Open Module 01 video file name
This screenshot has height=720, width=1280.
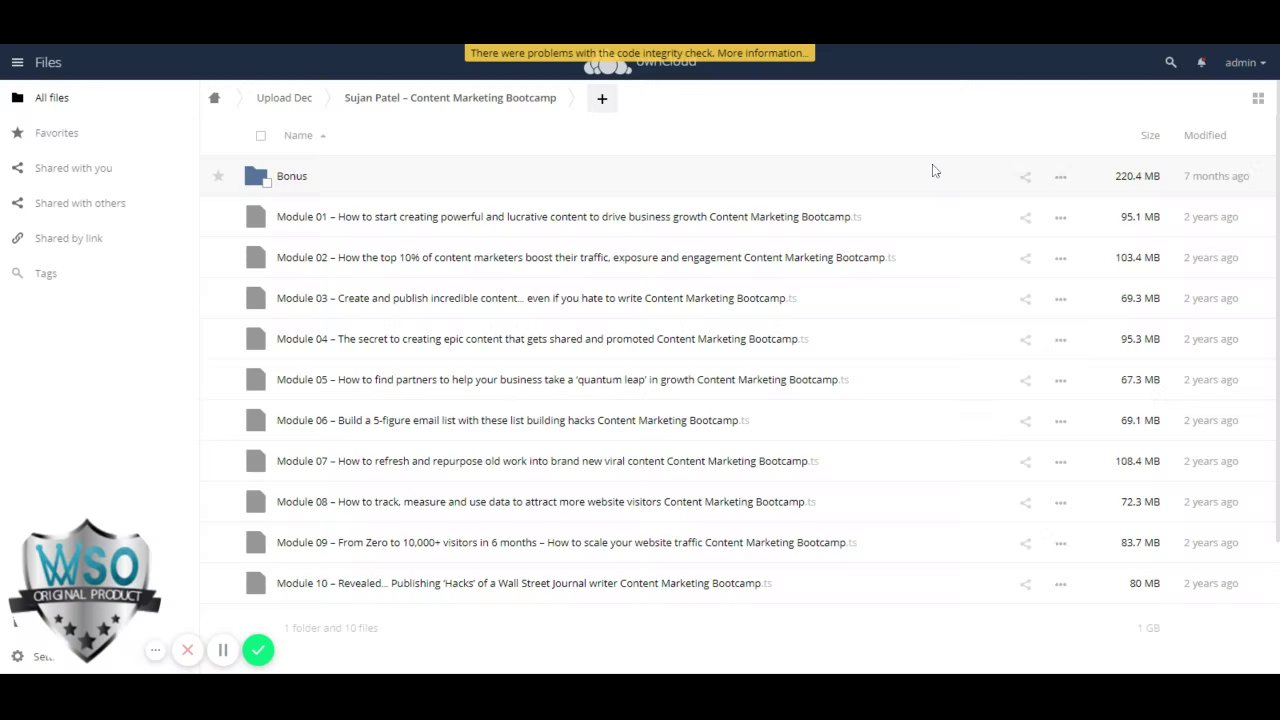point(569,217)
